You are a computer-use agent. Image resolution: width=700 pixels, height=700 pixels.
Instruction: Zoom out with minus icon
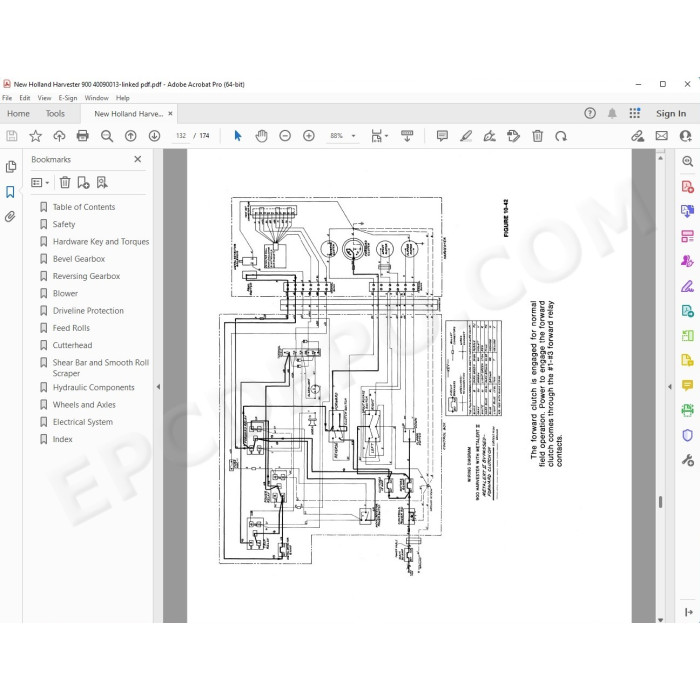tap(285, 136)
